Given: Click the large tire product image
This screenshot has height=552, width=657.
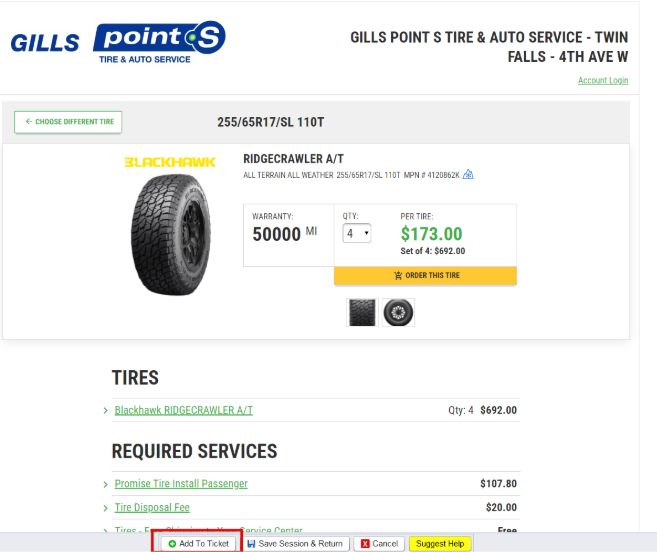Looking at the screenshot, I should (171, 235).
